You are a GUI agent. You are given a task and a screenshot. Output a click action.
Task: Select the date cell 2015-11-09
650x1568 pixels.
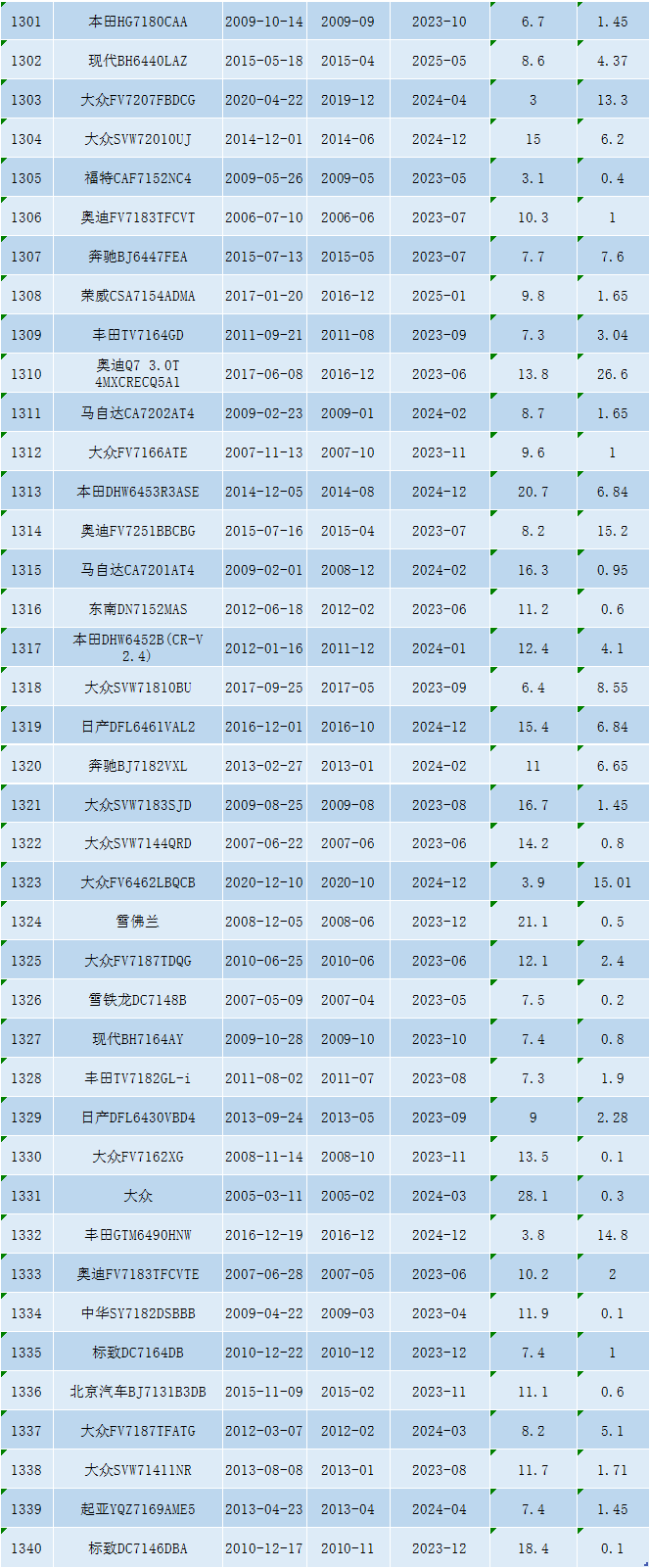click(x=264, y=1392)
